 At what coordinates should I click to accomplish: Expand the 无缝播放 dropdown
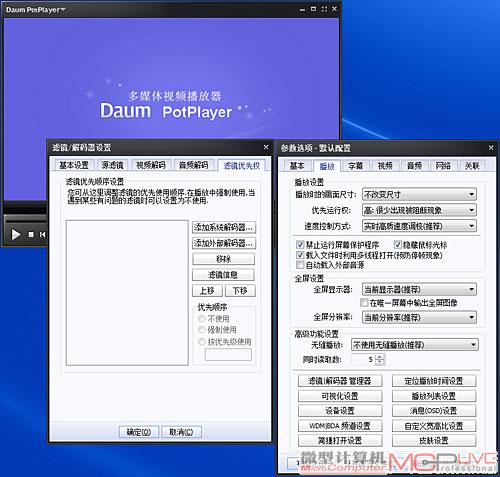(x=415, y=345)
